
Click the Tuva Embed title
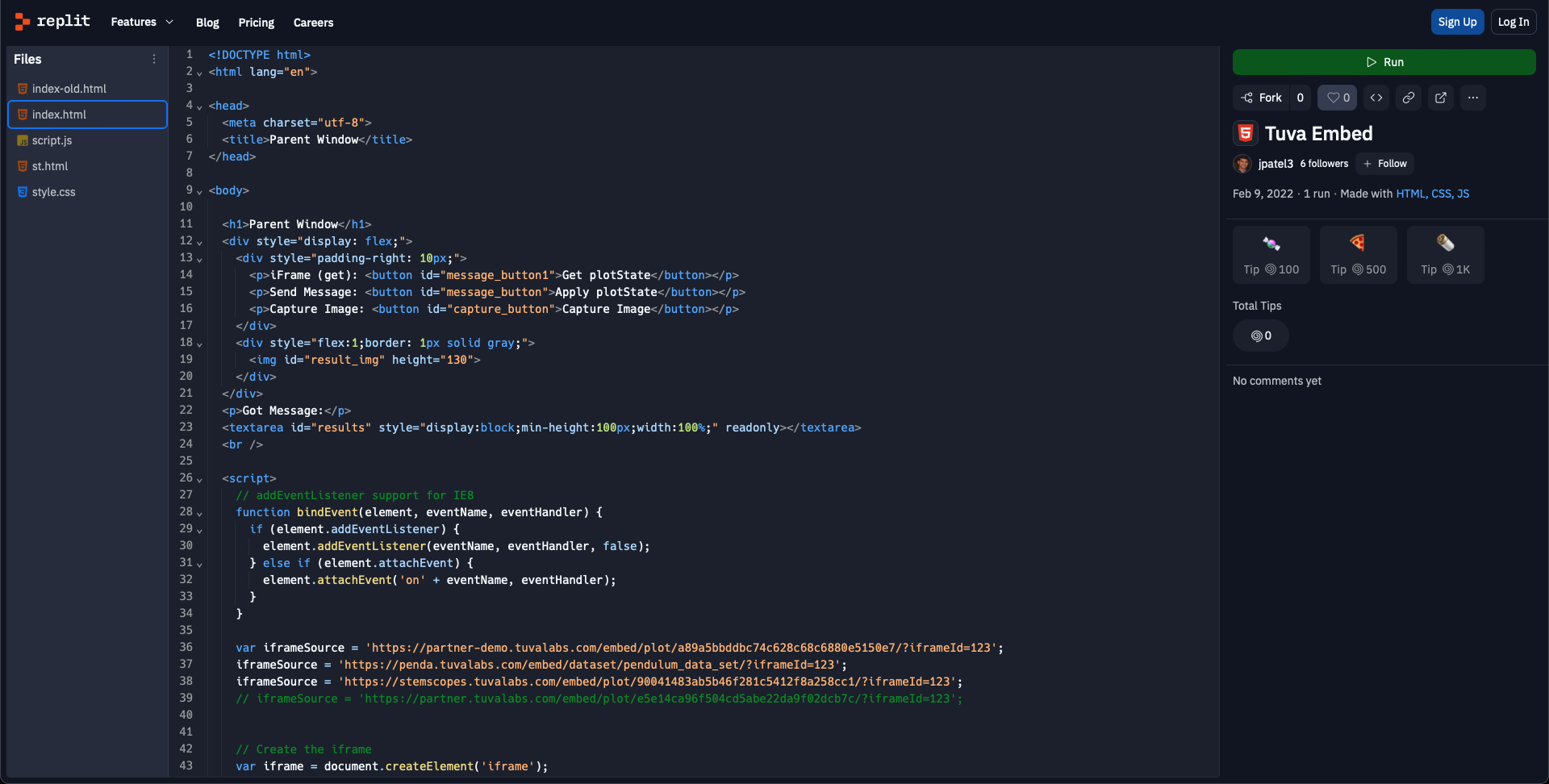click(1318, 133)
